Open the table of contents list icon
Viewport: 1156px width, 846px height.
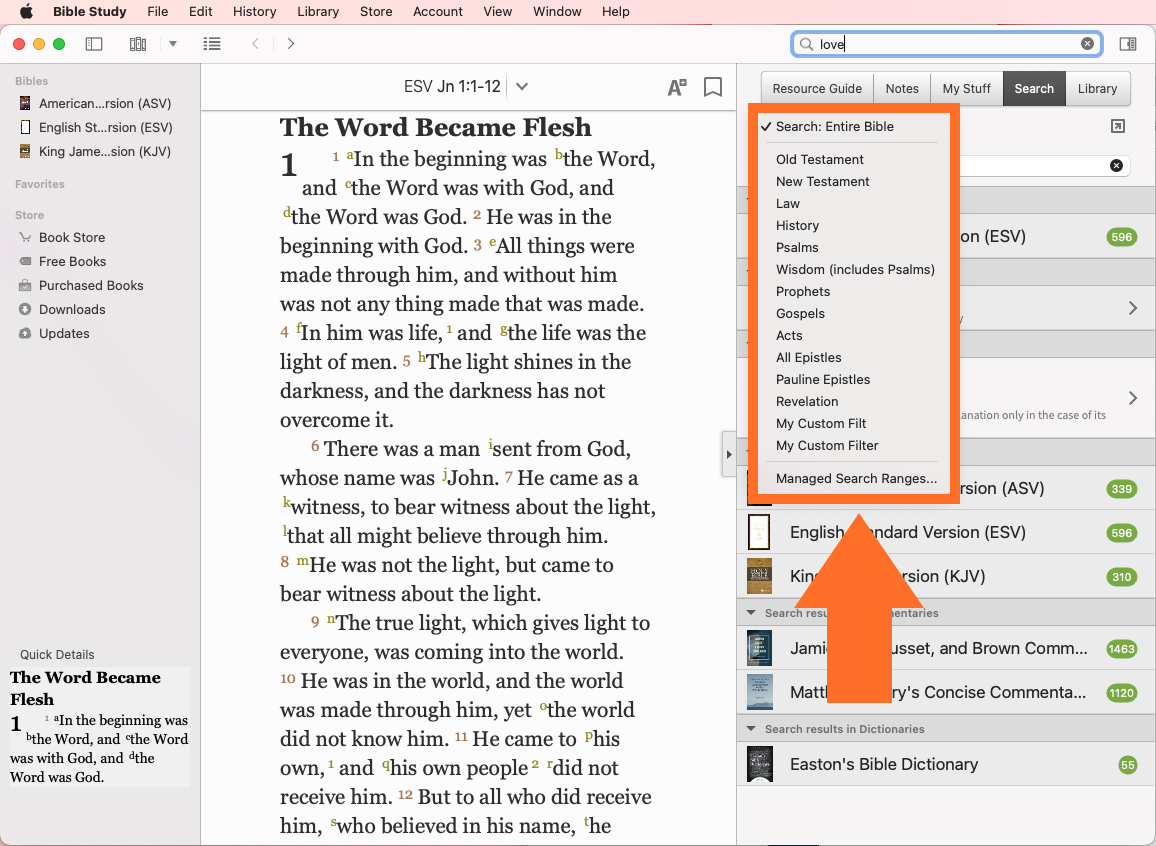pos(211,44)
